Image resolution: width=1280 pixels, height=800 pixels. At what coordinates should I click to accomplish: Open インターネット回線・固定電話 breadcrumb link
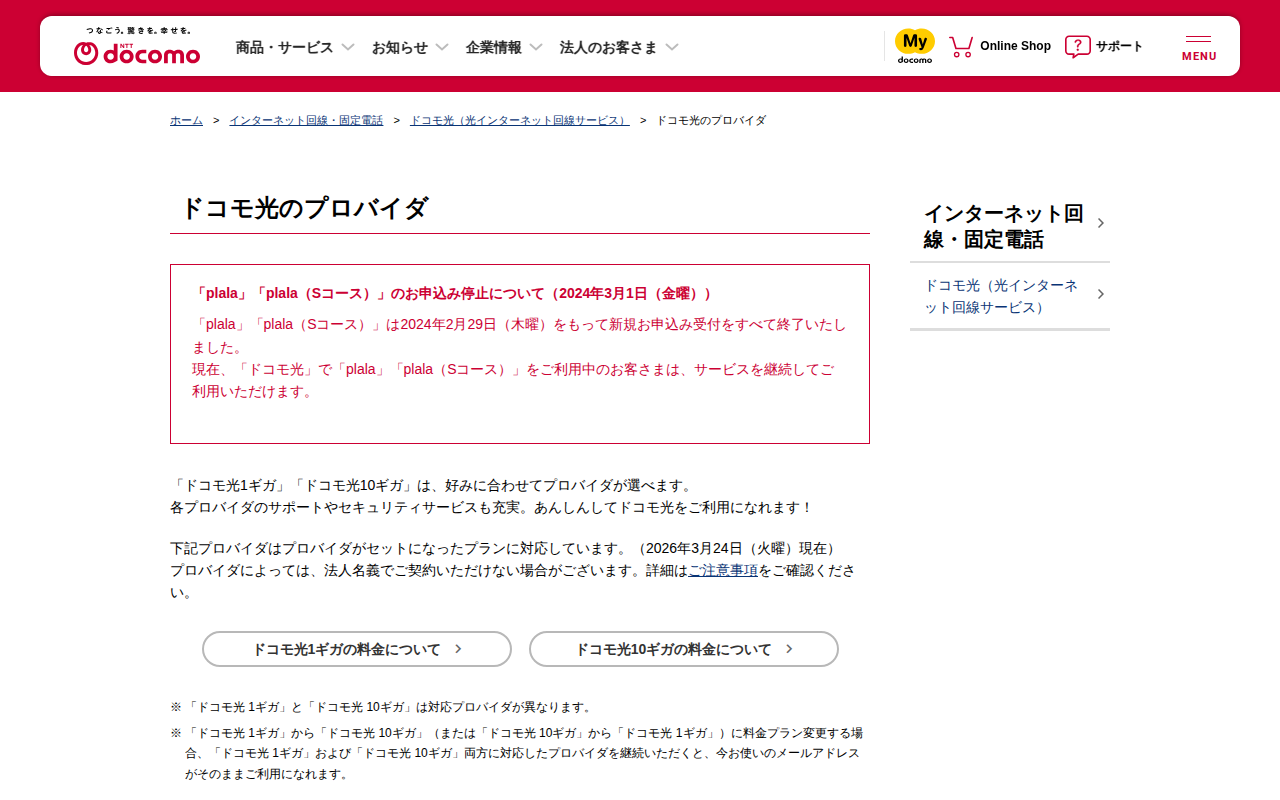[306, 120]
